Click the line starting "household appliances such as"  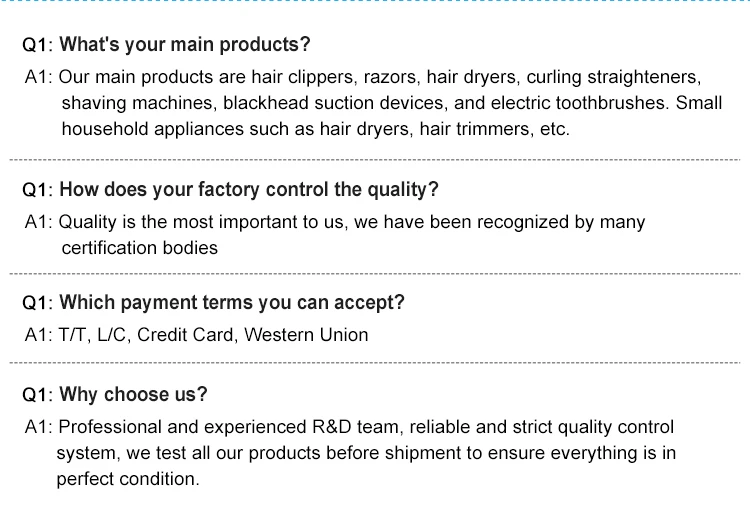tap(315, 129)
